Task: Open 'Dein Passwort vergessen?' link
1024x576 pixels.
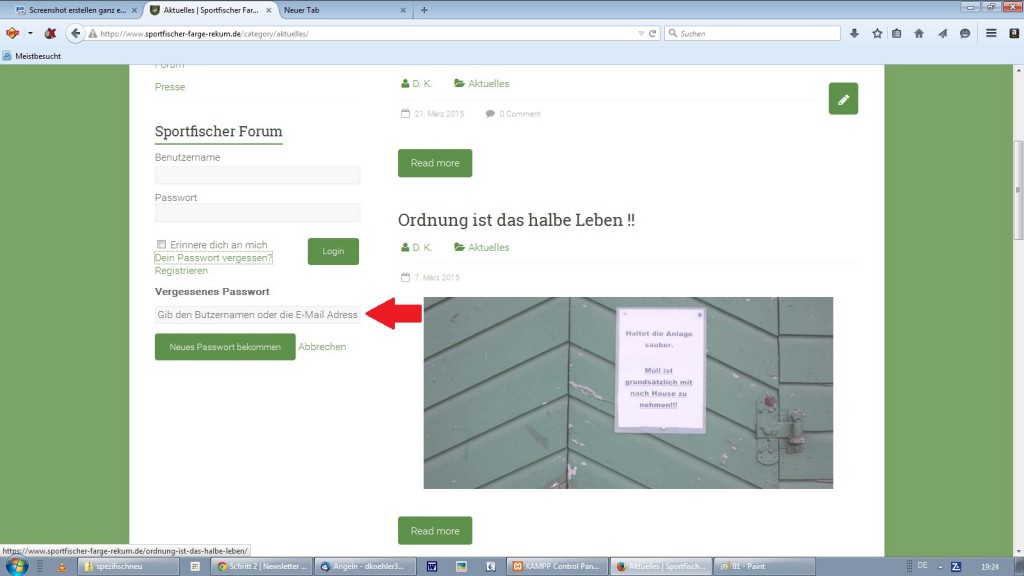Action: [213, 258]
